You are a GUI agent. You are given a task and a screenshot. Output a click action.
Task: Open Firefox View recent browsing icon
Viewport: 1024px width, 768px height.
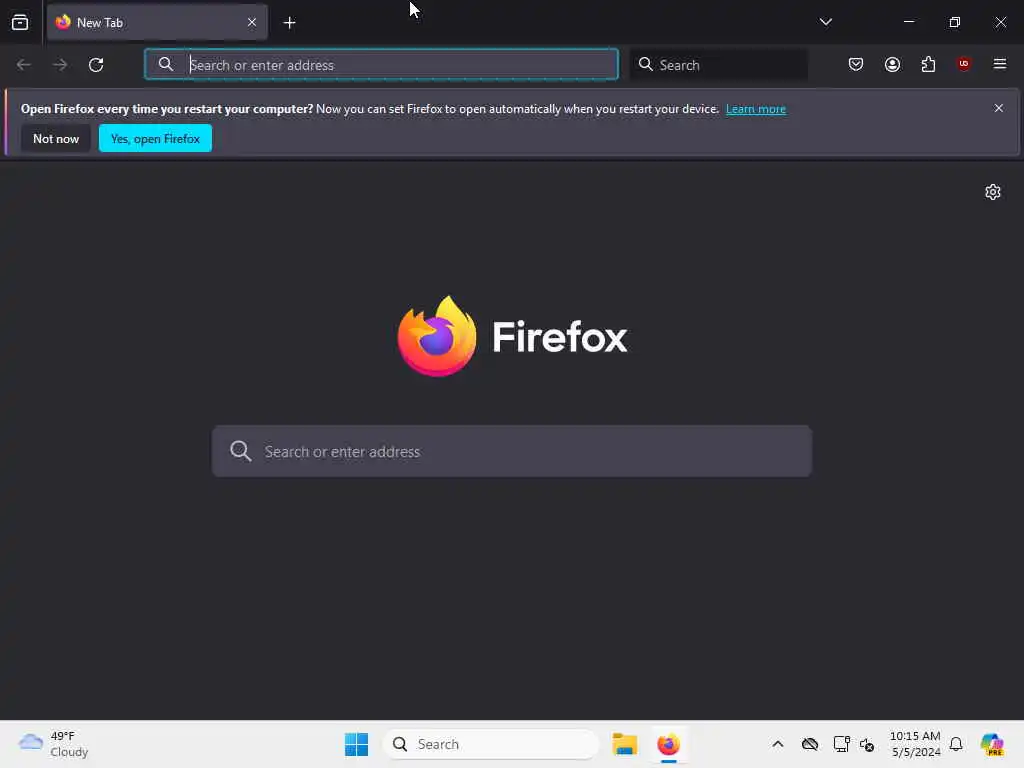click(20, 22)
